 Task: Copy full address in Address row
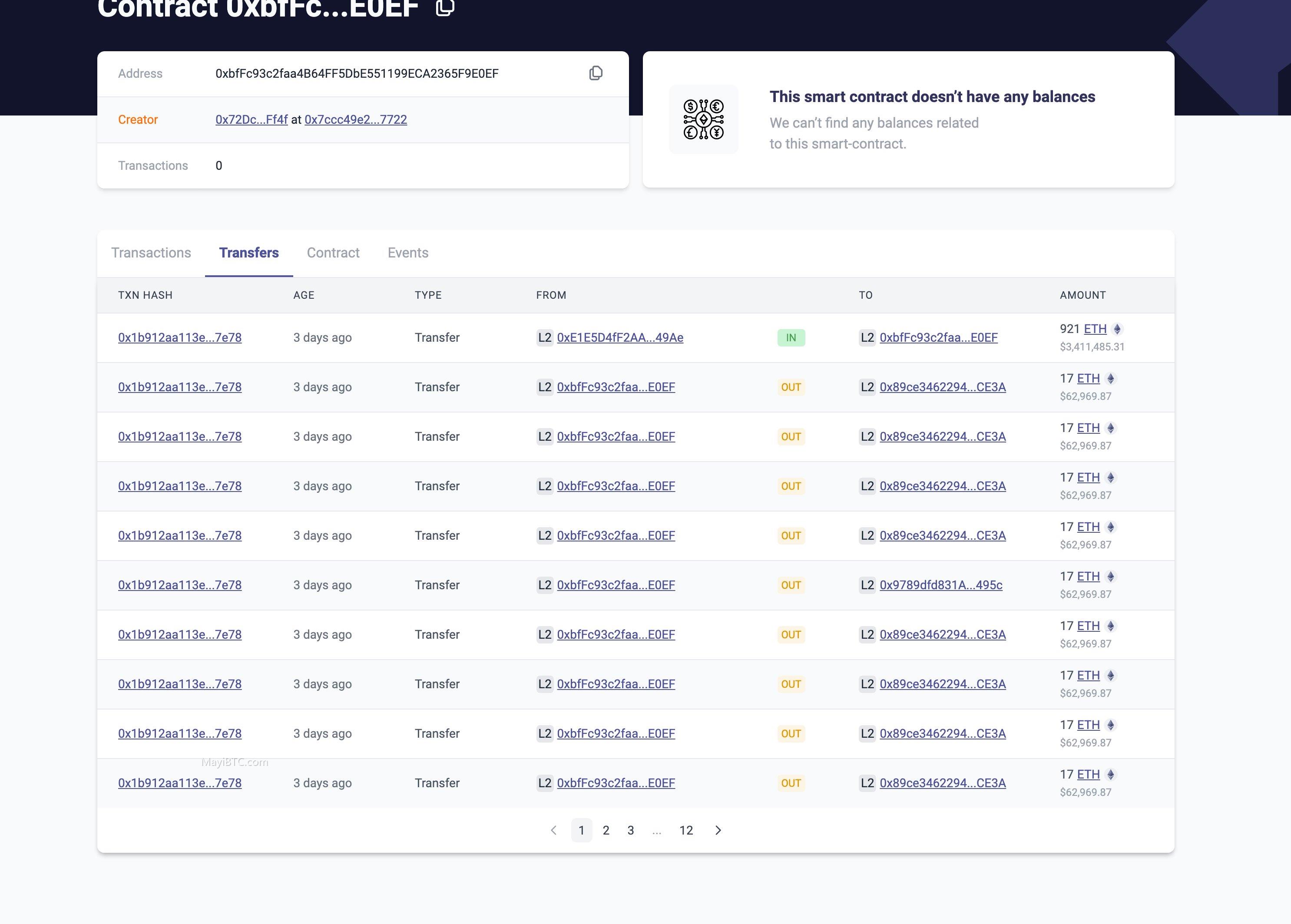[x=596, y=73]
